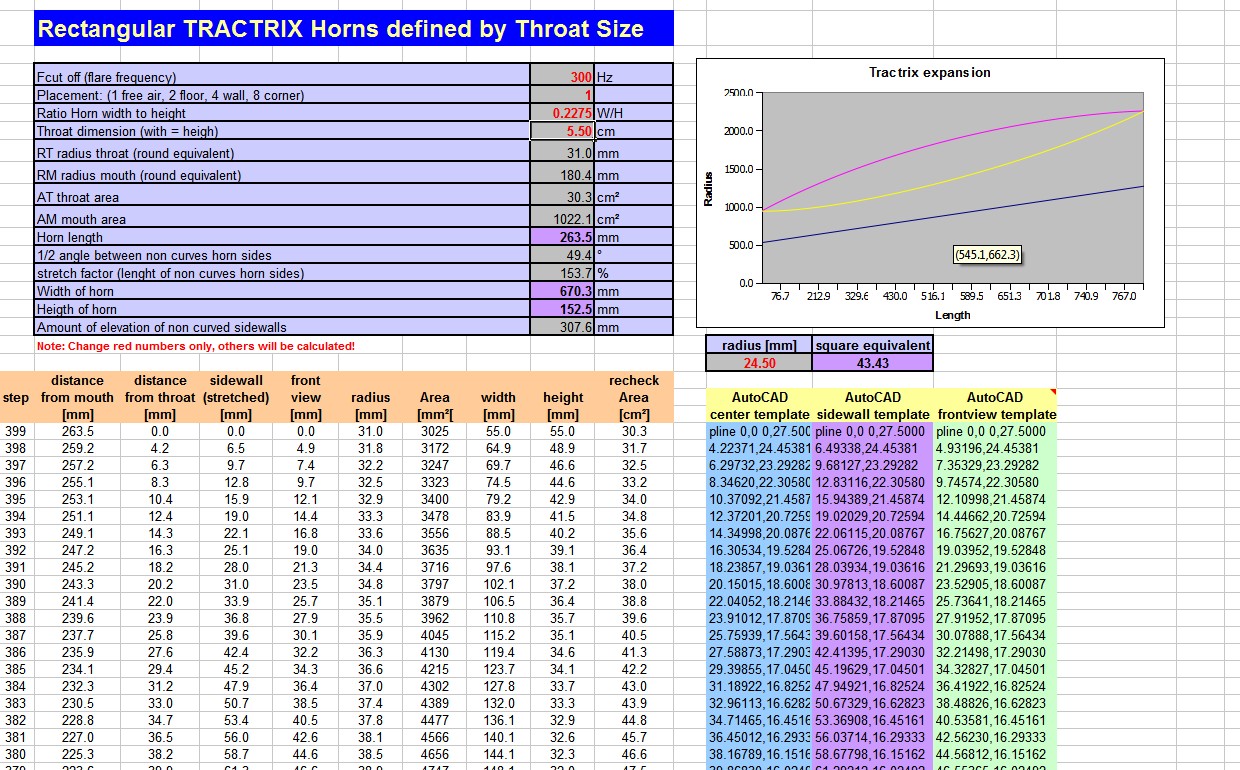The height and width of the screenshot is (770, 1240).
Task: Click the elevation value 307.6
Action: (562, 327)
